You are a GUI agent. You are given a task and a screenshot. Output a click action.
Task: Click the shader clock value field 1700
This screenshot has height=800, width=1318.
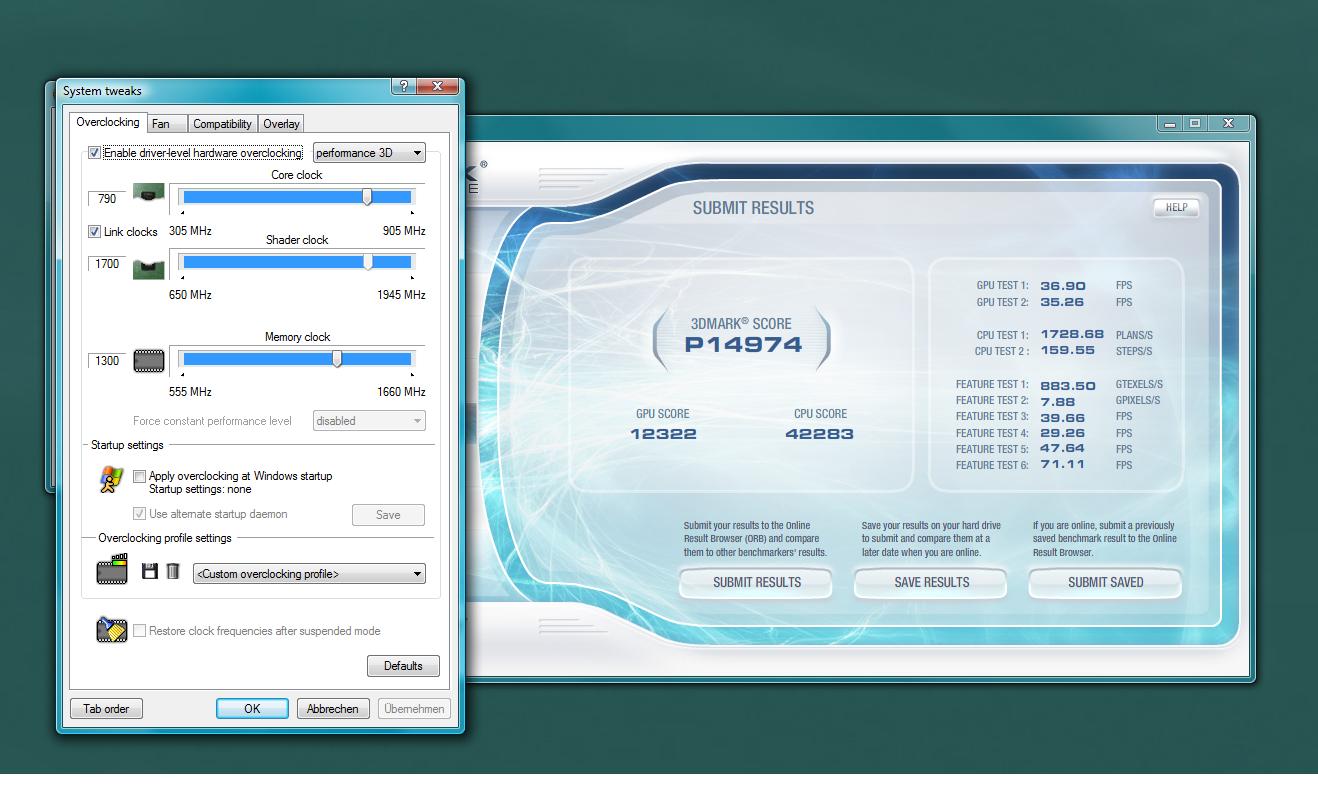(107, 264)
